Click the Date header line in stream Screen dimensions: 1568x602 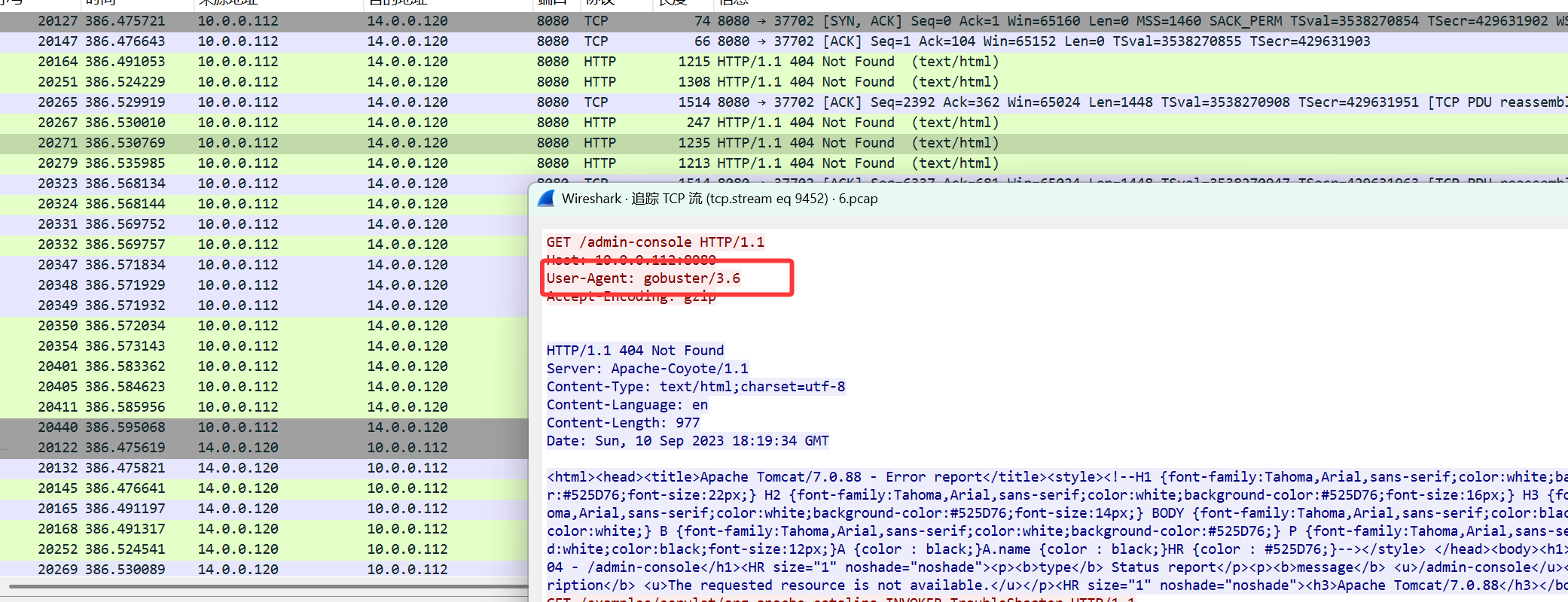point(687,441)
